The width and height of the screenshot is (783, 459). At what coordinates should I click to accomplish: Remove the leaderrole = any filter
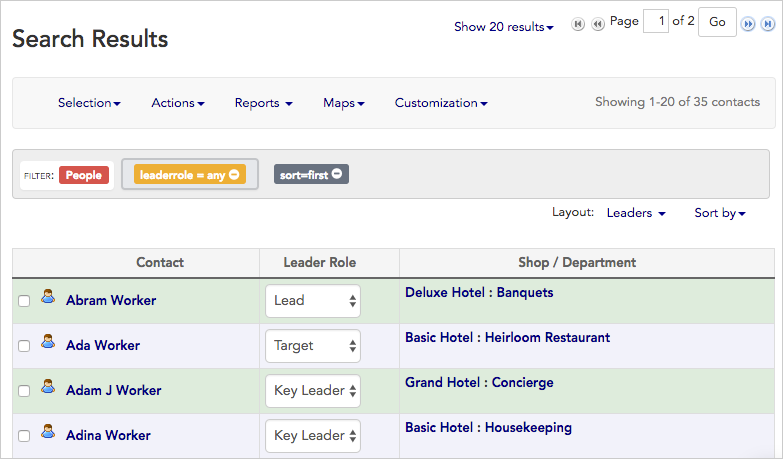[x=234, y=175]
